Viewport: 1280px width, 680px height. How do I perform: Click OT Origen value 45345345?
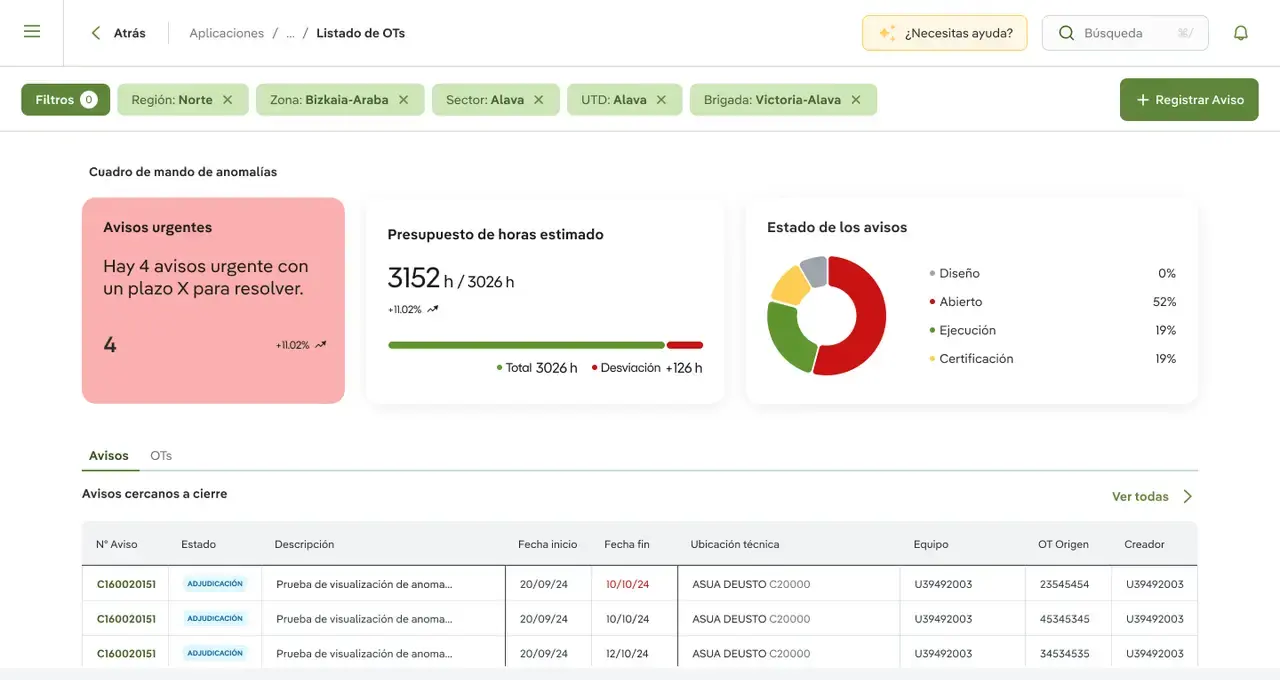(1064, 619)
